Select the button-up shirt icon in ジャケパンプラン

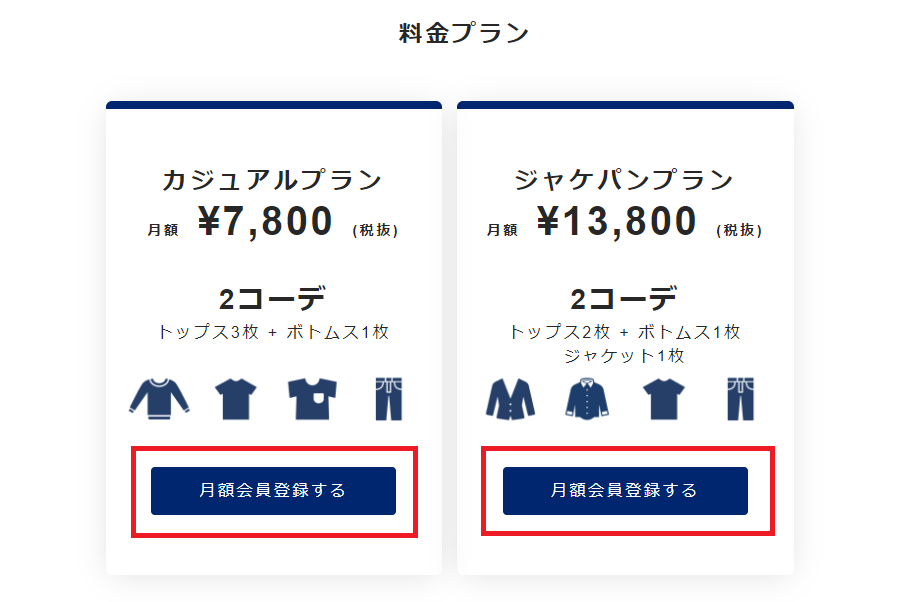tap(587, 399)
